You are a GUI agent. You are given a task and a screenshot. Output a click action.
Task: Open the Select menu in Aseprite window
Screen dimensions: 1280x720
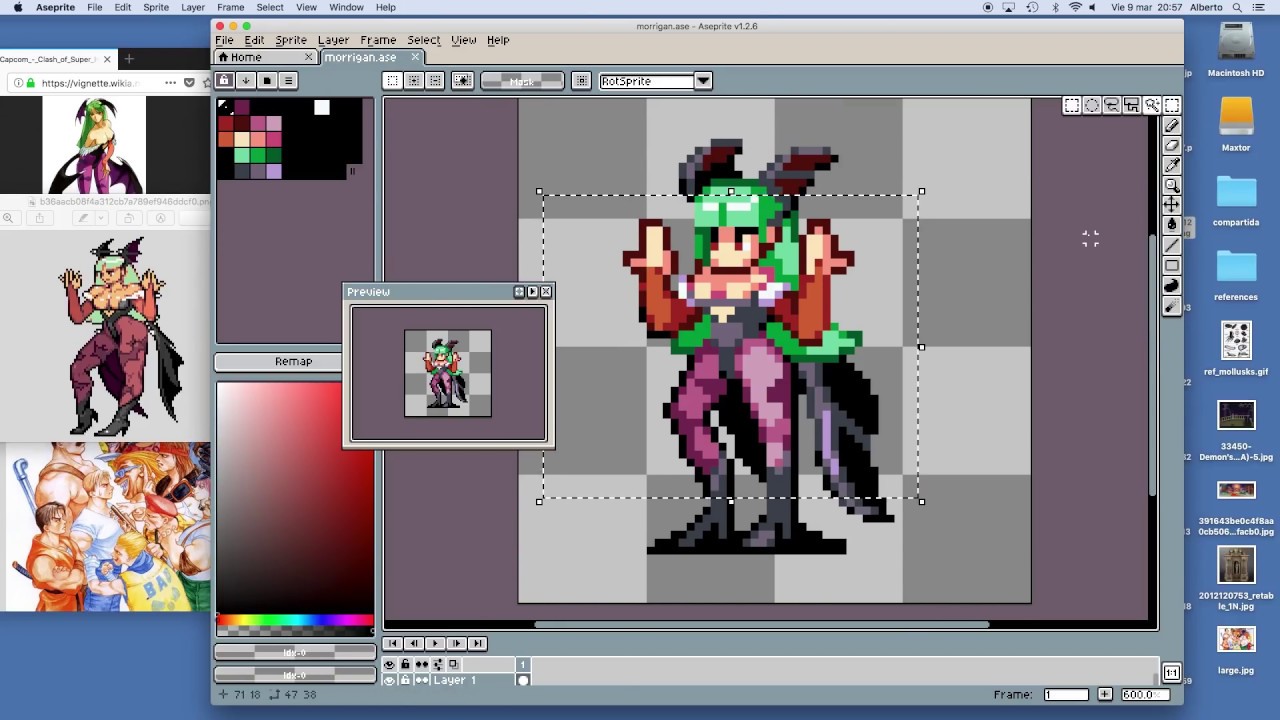tap(423, 40)
